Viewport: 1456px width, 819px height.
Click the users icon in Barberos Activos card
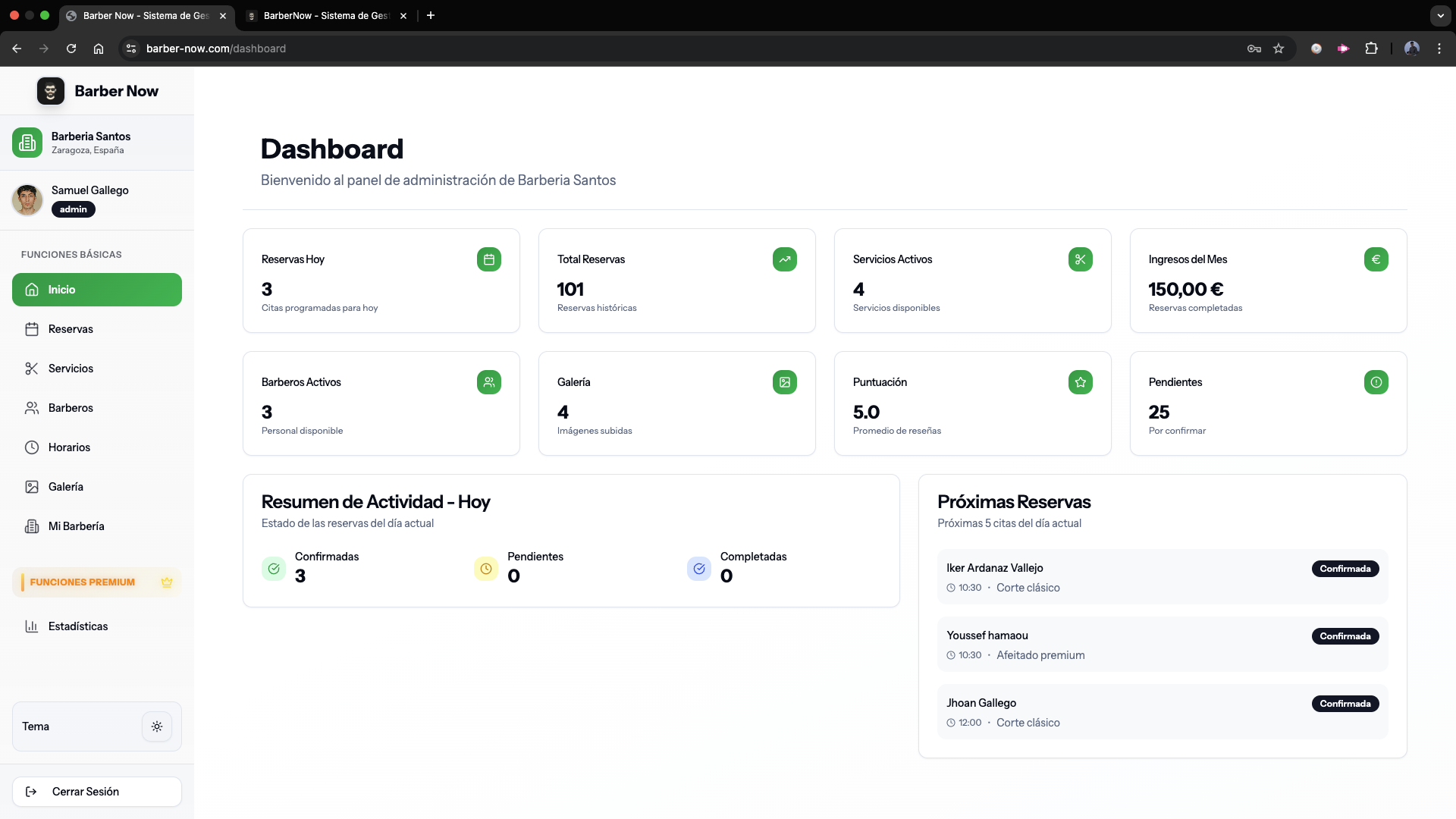[489, 382]
